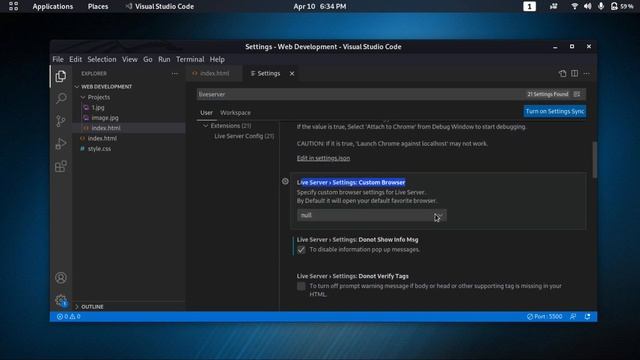This screenshot has height=360, width=640.
Task: Click the feedback icon in status bar
Action: pyautogui.click(x=573, y=317)
